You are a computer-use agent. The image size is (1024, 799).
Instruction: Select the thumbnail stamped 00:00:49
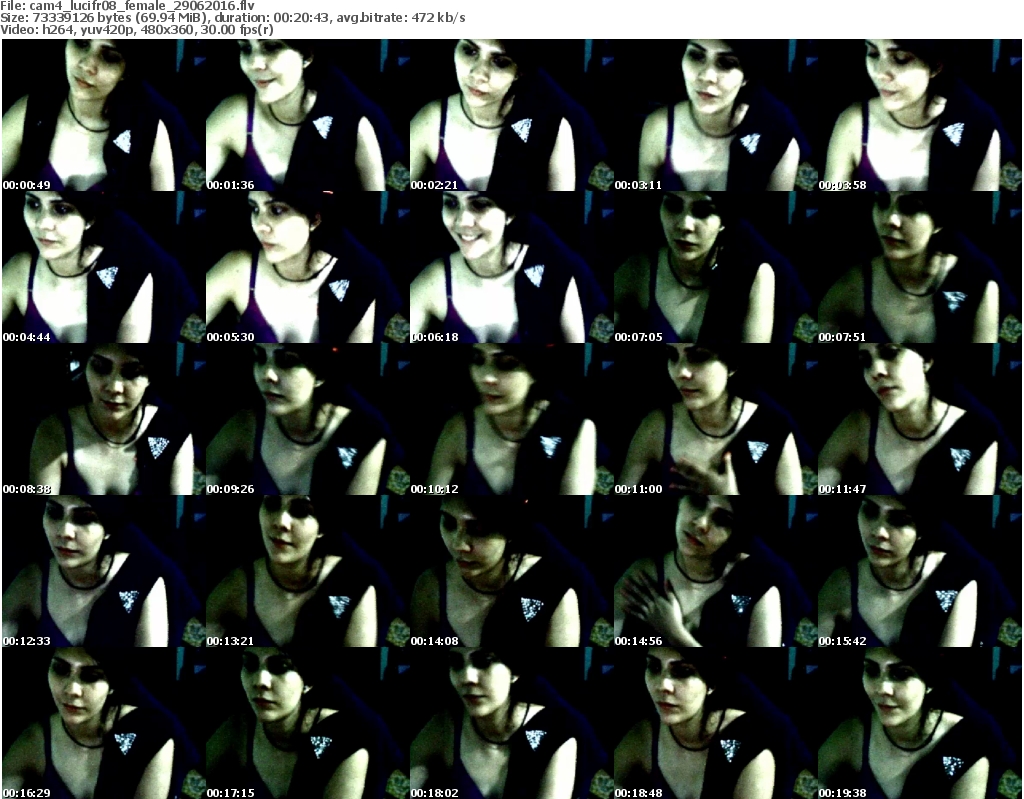tap(104, 115)
